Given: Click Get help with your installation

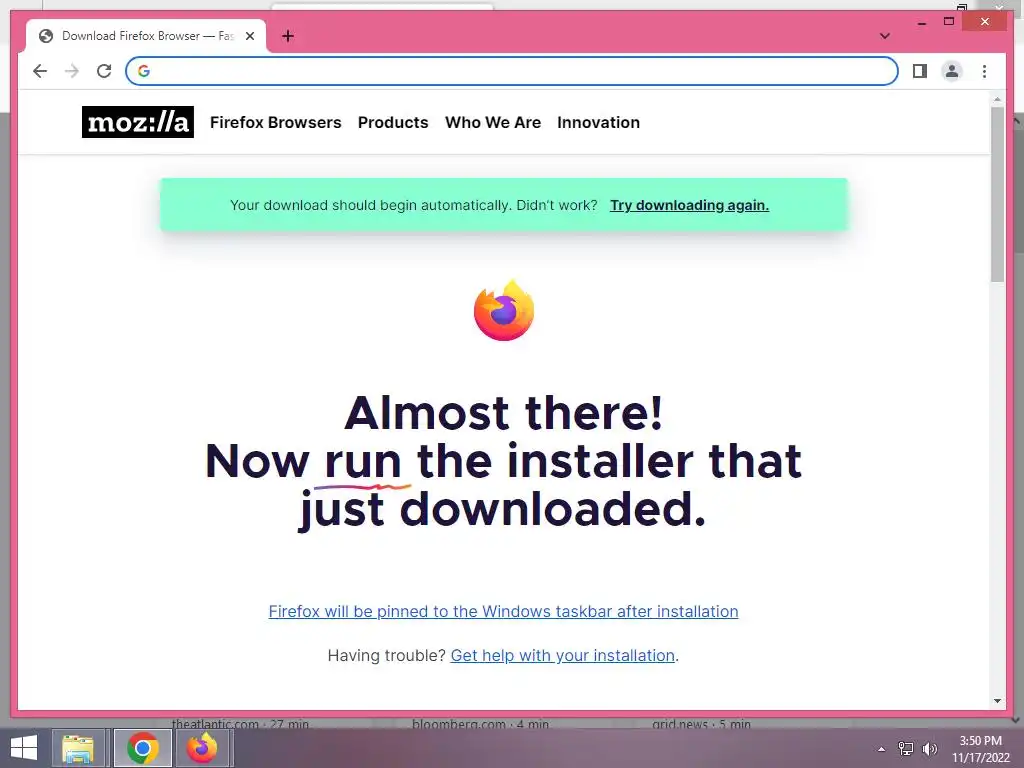Looking at the screenshot, I should pos(562,655).
